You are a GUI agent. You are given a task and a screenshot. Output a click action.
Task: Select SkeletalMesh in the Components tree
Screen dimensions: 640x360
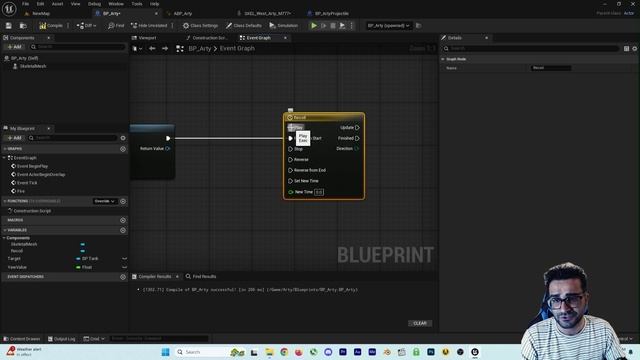click(x=33, y=66)
